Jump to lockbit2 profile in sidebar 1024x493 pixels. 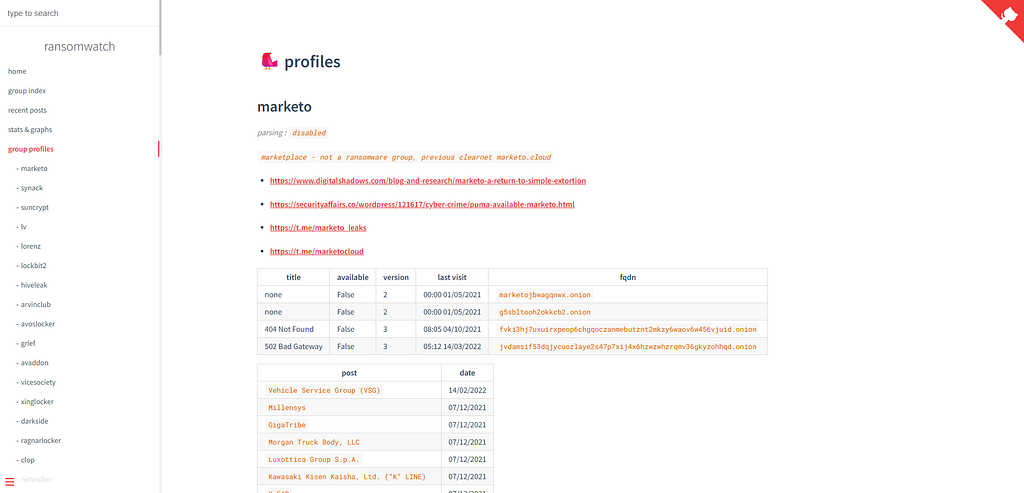click(31, 266)
